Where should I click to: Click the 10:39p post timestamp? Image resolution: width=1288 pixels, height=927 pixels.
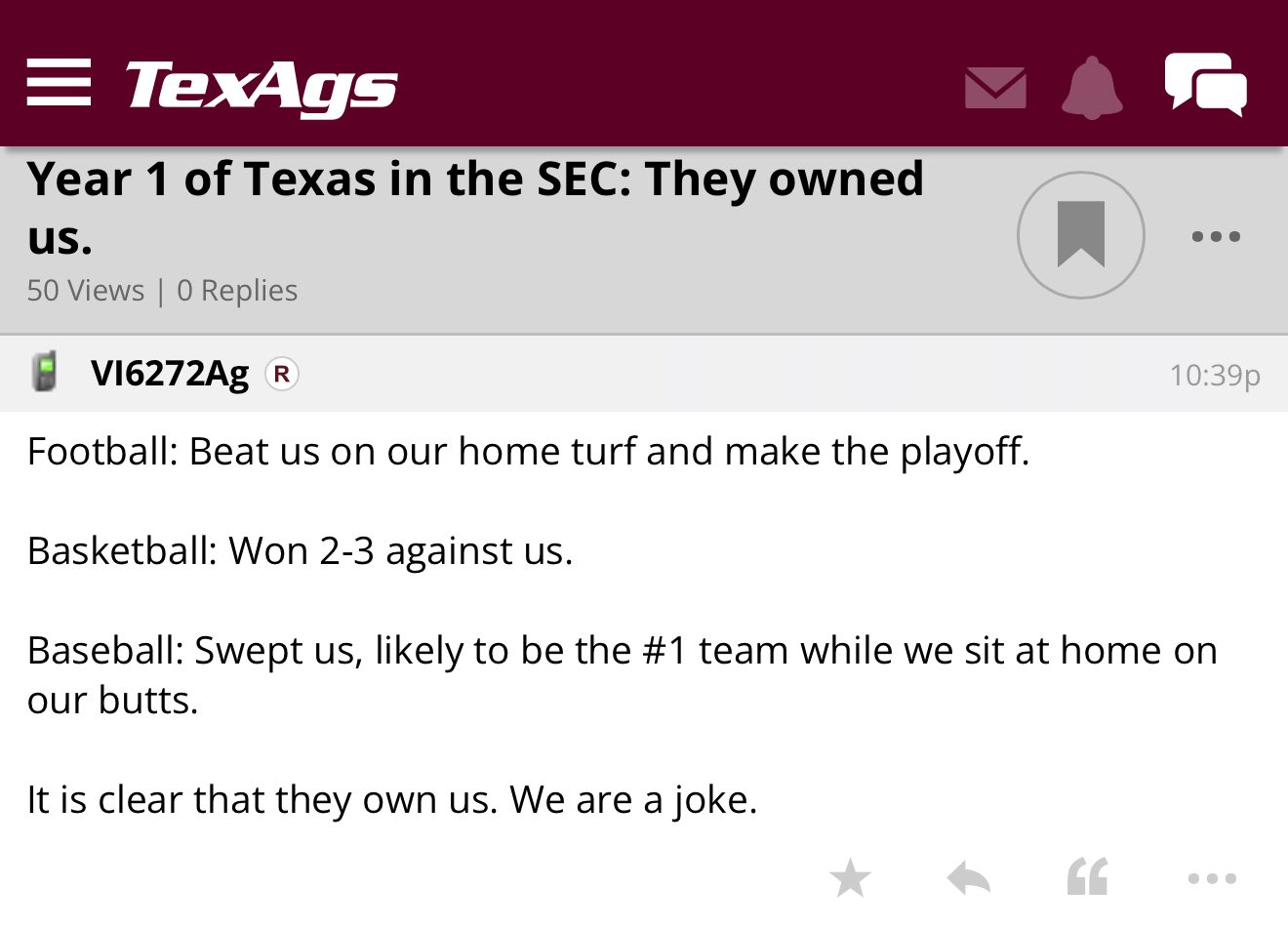pos(1215,375)
